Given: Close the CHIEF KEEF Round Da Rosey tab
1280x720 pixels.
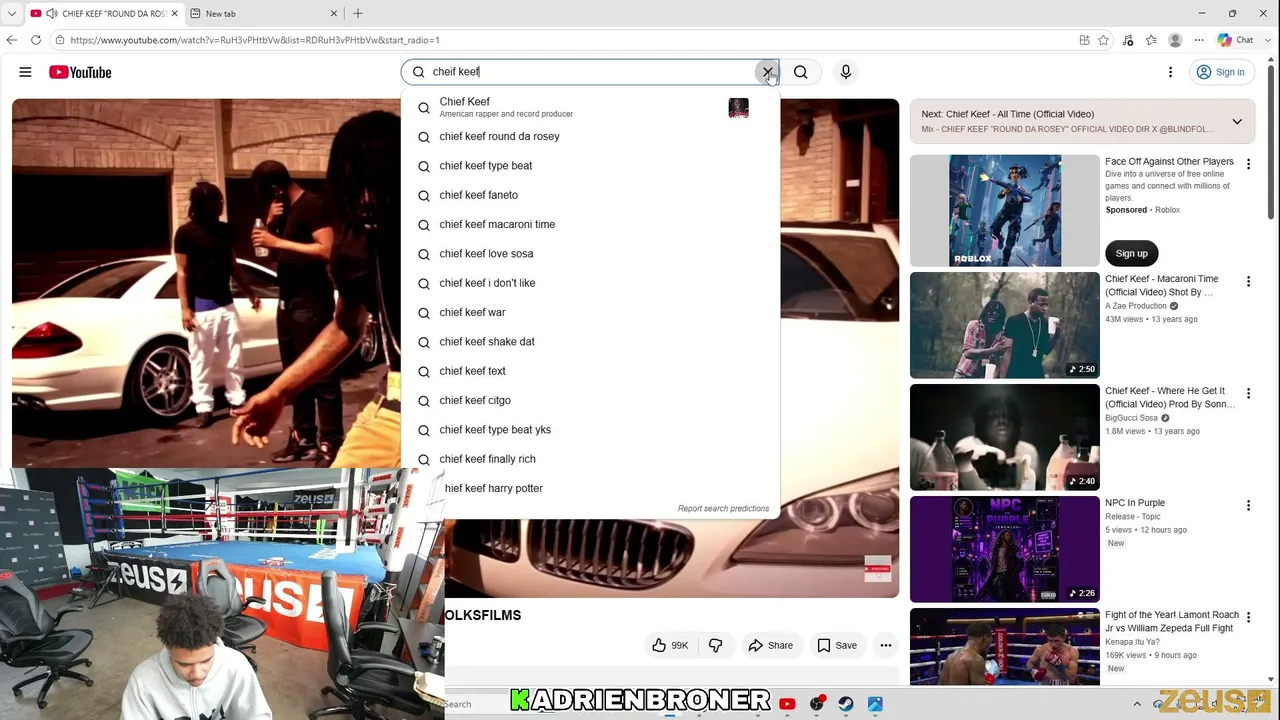Looking at the screenshot, I should (174, 14).
